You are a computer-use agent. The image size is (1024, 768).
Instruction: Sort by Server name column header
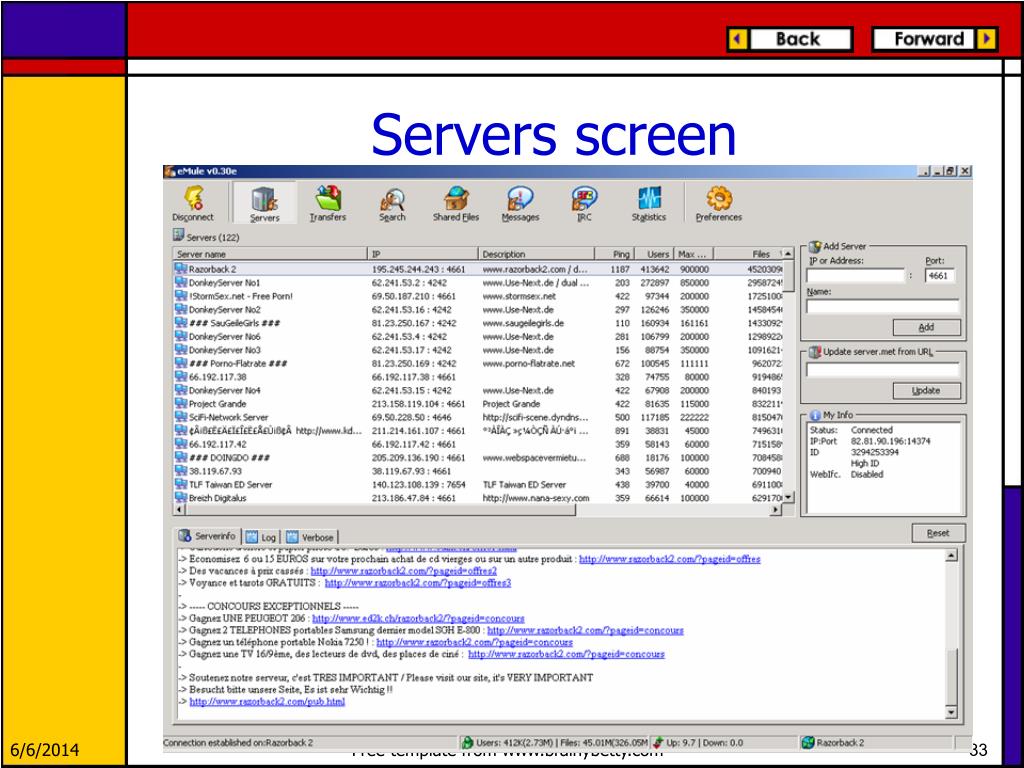(x=270, y=254)
